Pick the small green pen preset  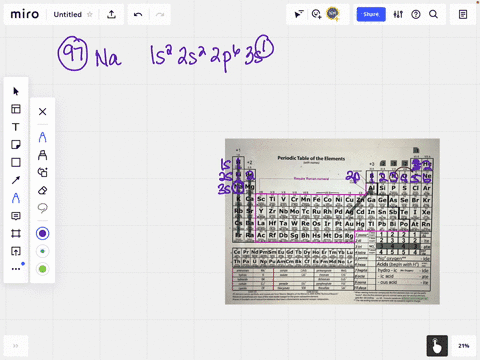42,251
